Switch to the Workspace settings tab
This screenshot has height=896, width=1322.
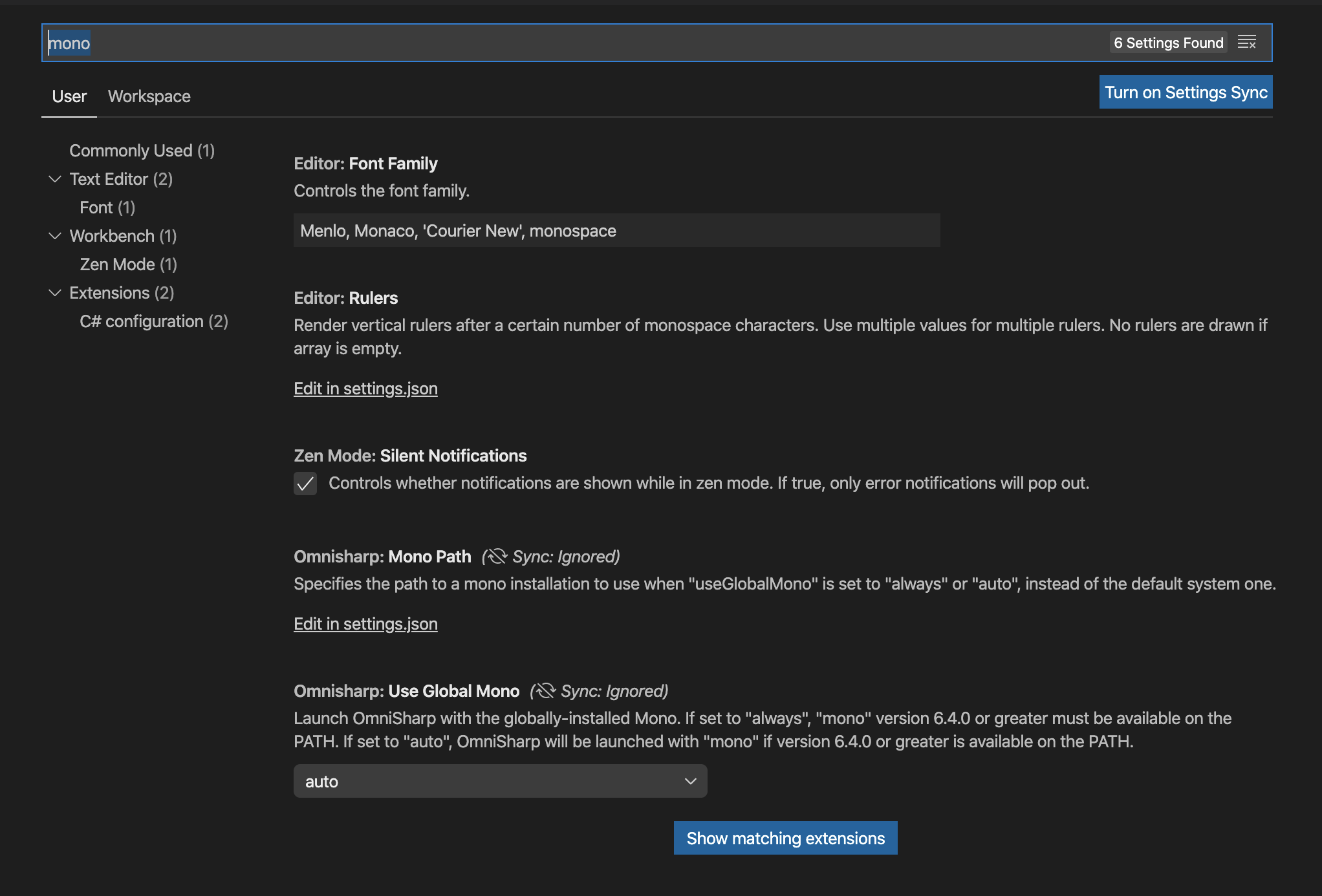(149, 96)
